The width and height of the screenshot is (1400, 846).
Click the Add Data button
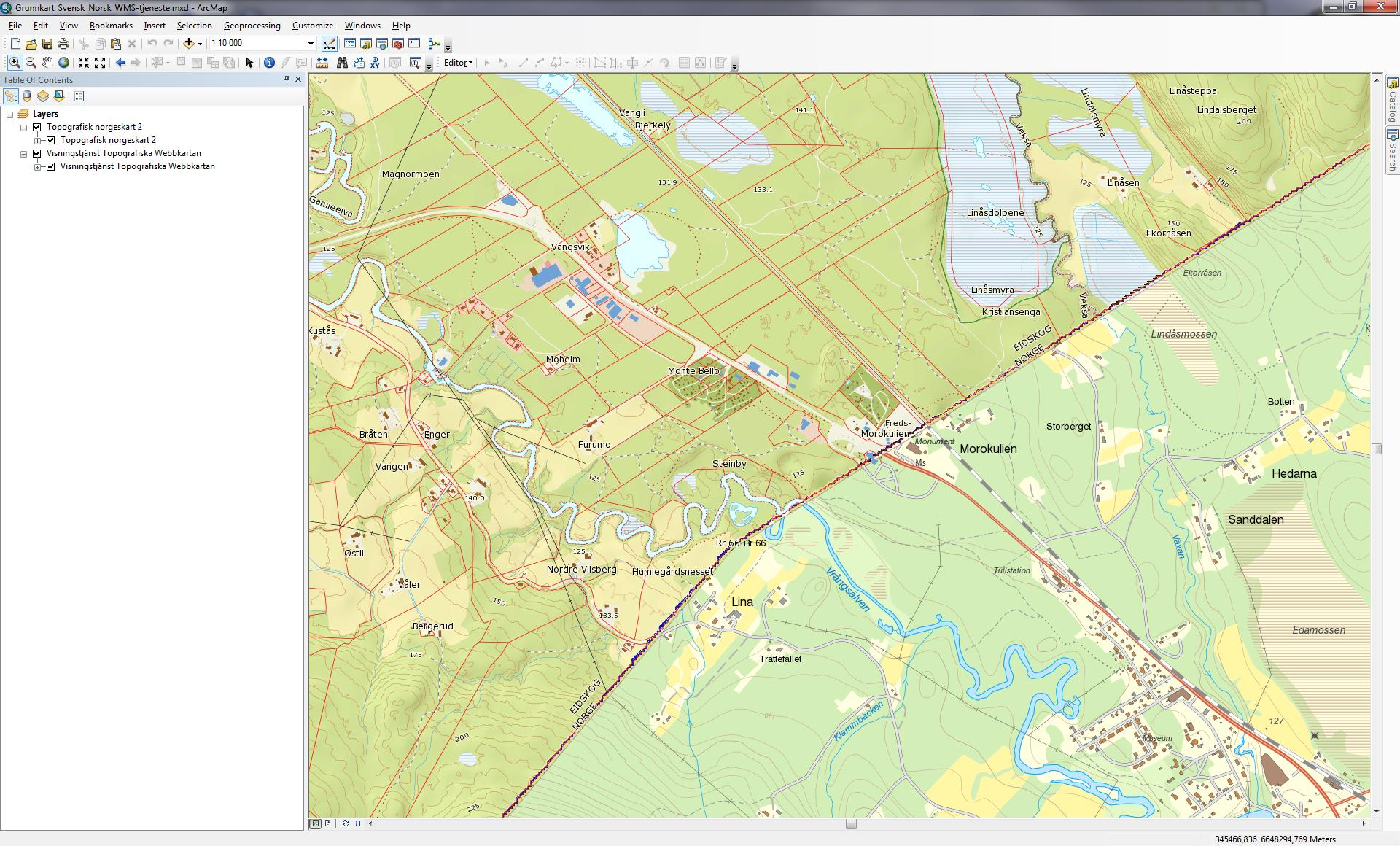189,44
